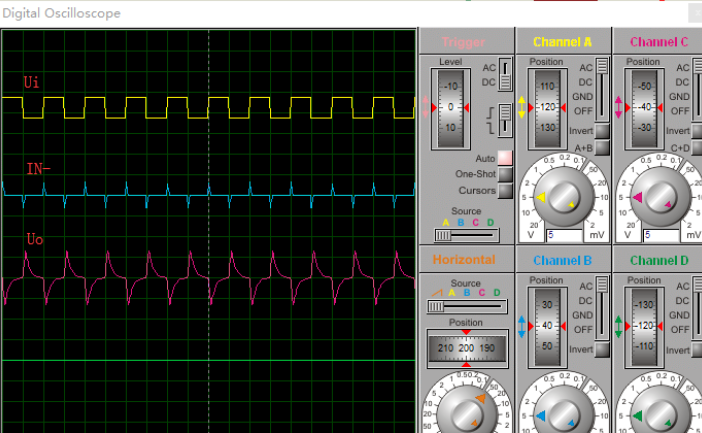Click the trigger Level thumbwheel
This screenshot has height=433, width=702.
point(450,106)
